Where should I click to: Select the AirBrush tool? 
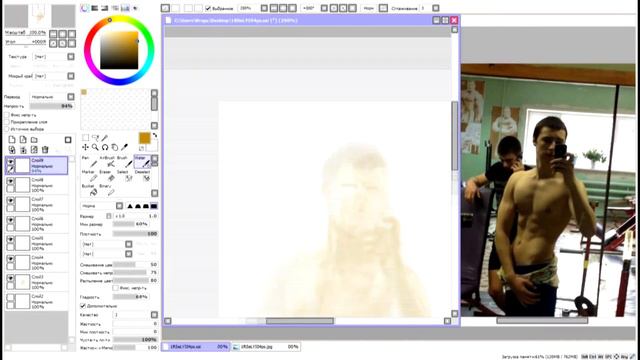(x=108, y=162)
